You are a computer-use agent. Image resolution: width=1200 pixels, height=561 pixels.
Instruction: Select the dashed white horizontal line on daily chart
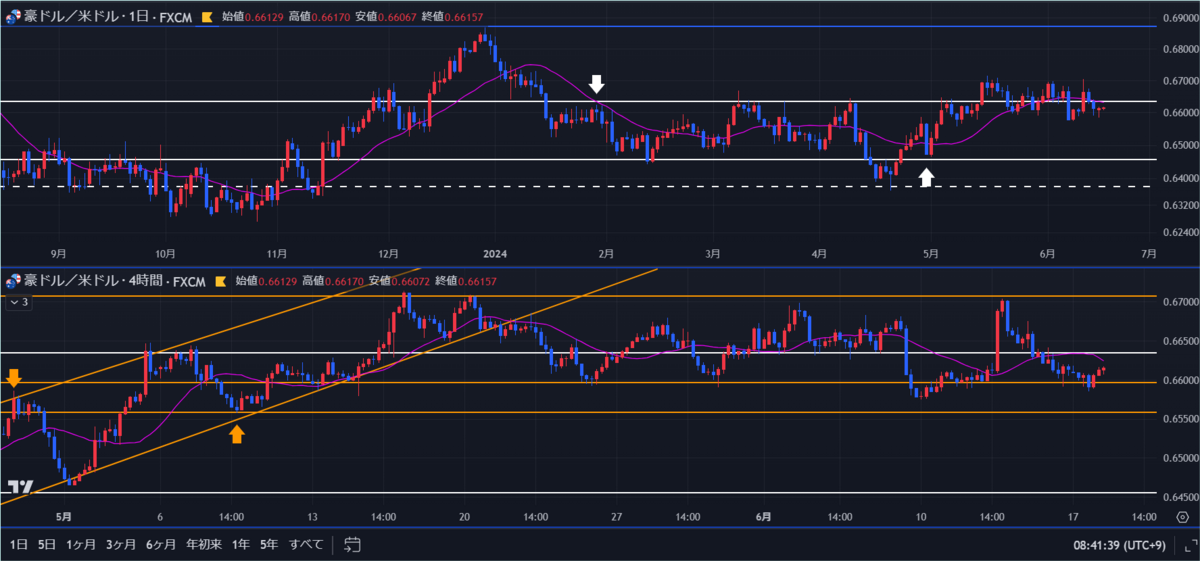[x=578, y=186]
